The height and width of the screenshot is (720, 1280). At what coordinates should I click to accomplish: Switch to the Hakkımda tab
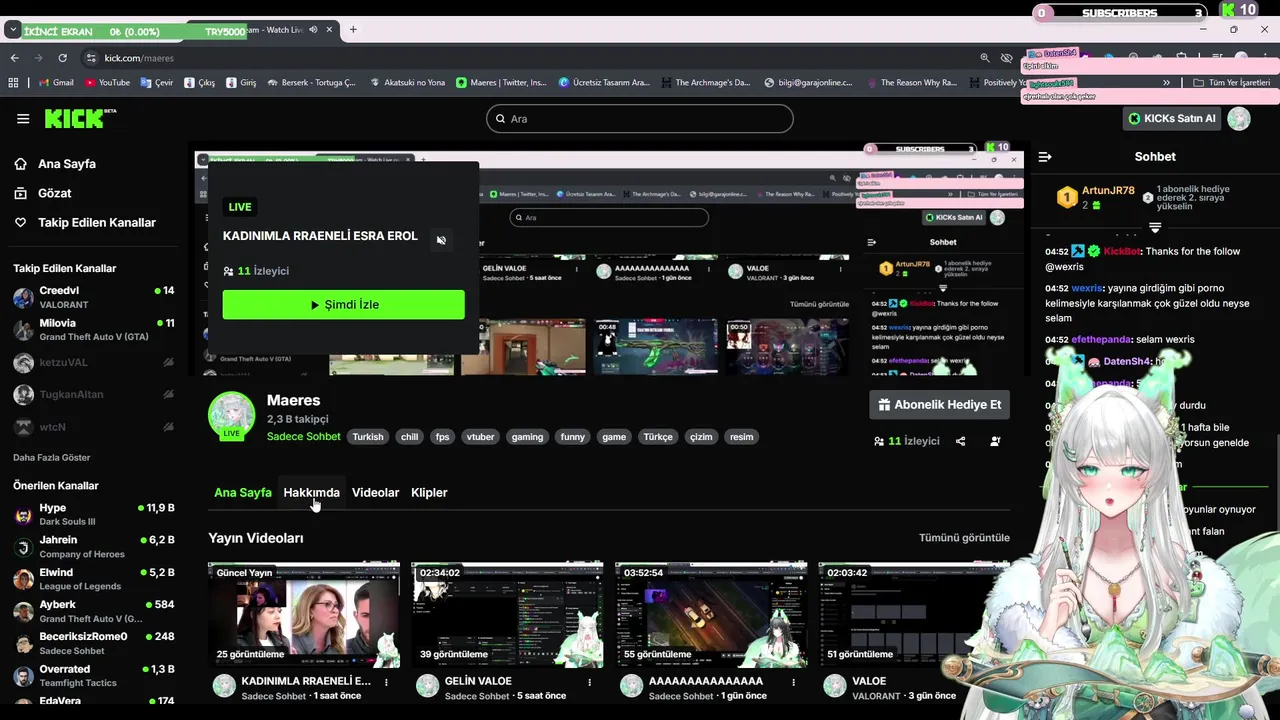pyautogui.click(x=311, y=493)
